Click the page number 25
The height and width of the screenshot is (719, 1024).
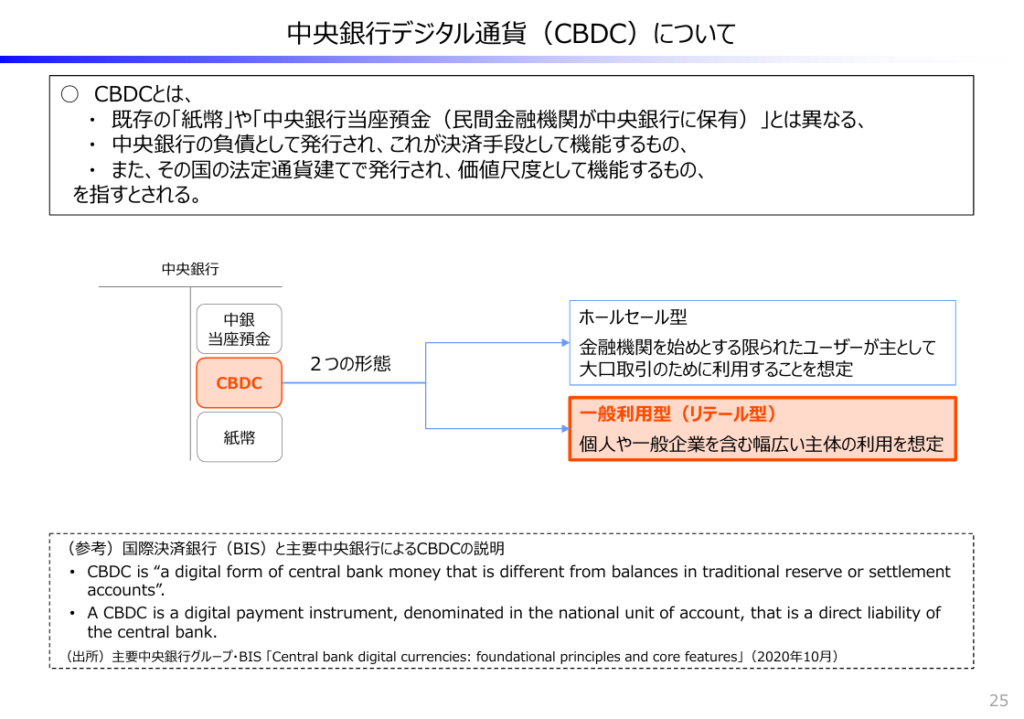pos(997,699)
